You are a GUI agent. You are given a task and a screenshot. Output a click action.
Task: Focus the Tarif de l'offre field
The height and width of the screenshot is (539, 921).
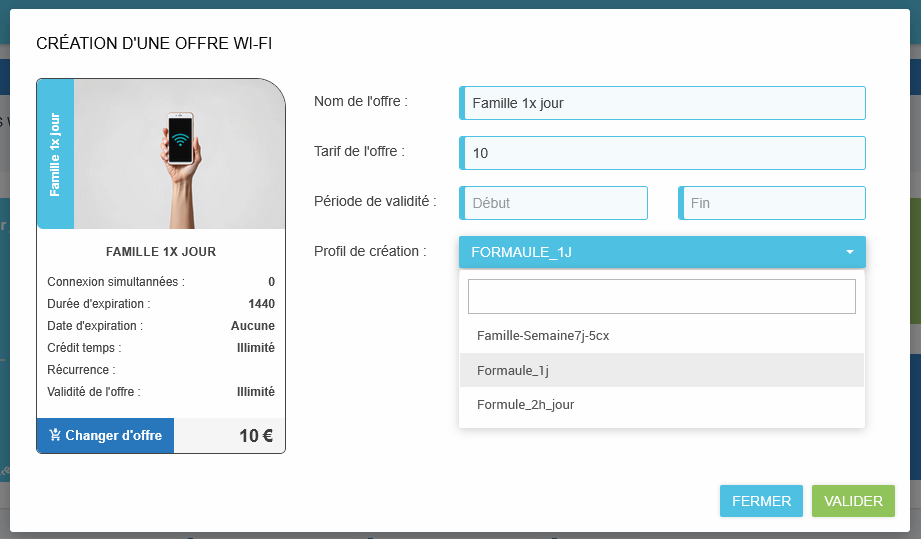pyautogui.click(x=662, y=153)
